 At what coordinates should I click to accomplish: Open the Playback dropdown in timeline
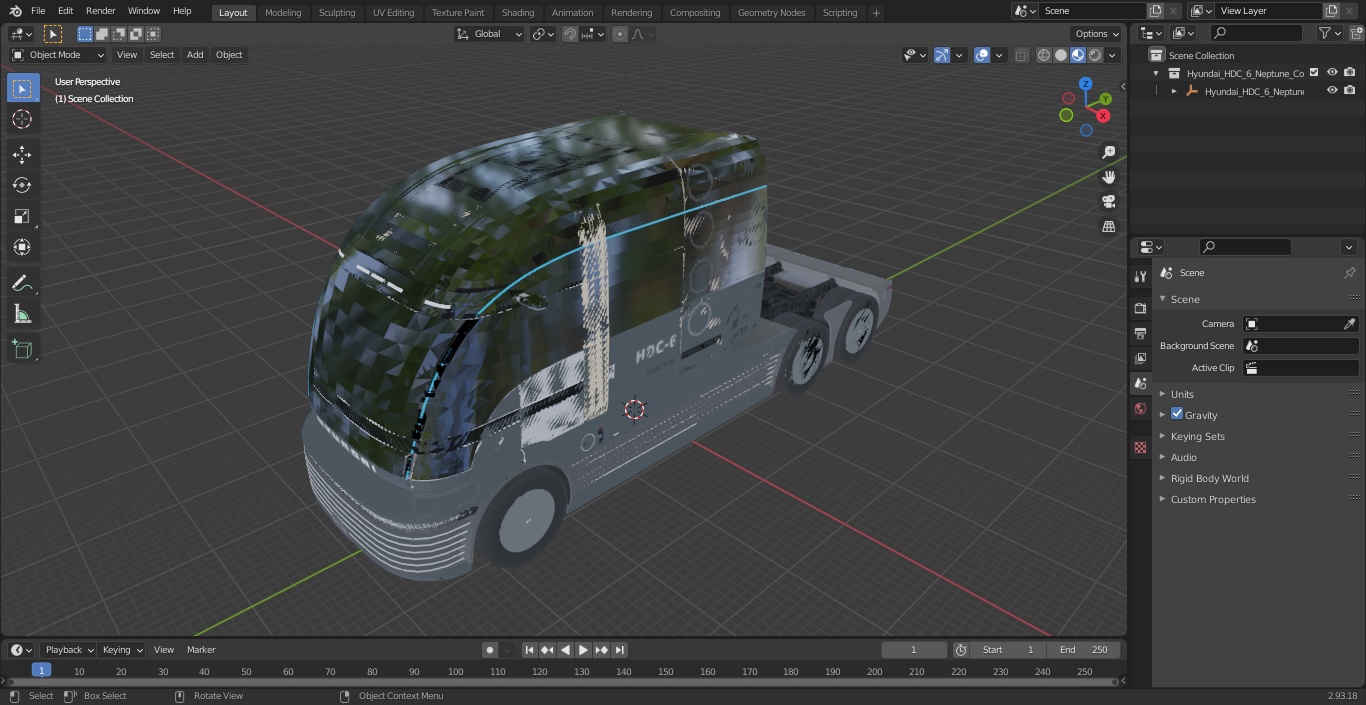coord(69,650)
